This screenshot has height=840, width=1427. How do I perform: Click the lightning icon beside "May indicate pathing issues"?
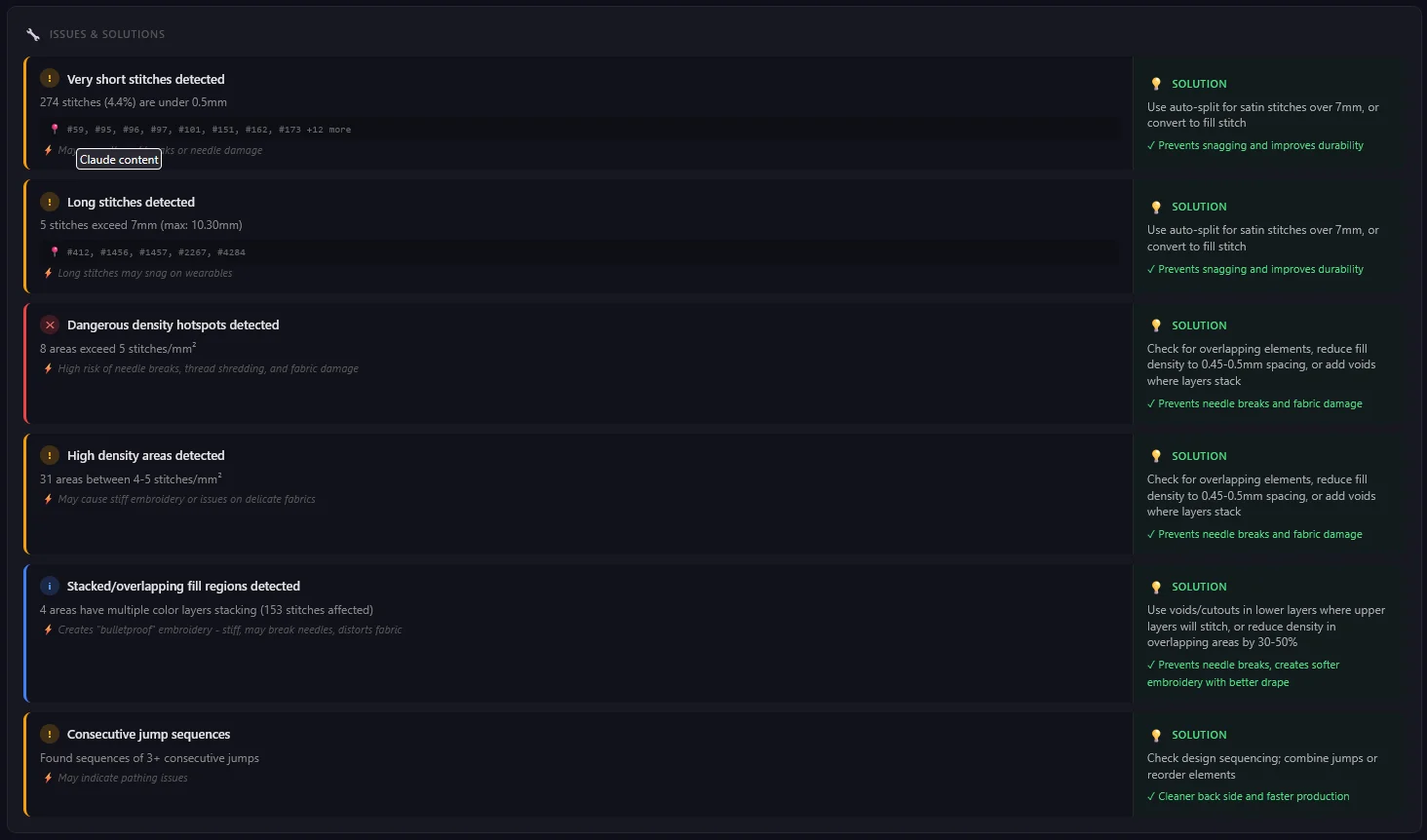point(48,778)
